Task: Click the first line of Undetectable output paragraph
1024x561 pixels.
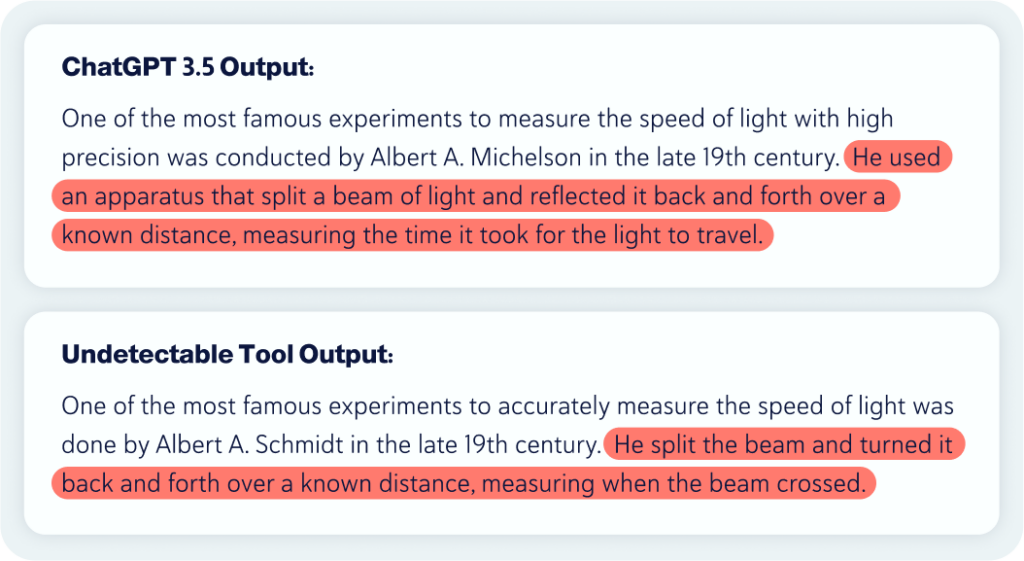Action: [x=507, y=406]
